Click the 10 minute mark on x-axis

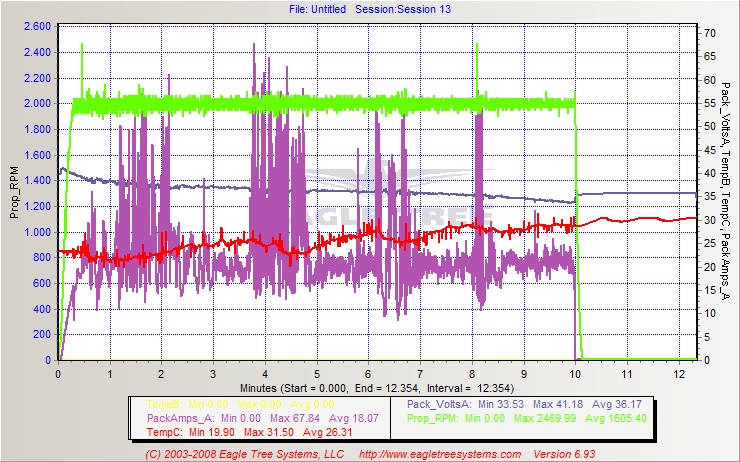[574, 372]
